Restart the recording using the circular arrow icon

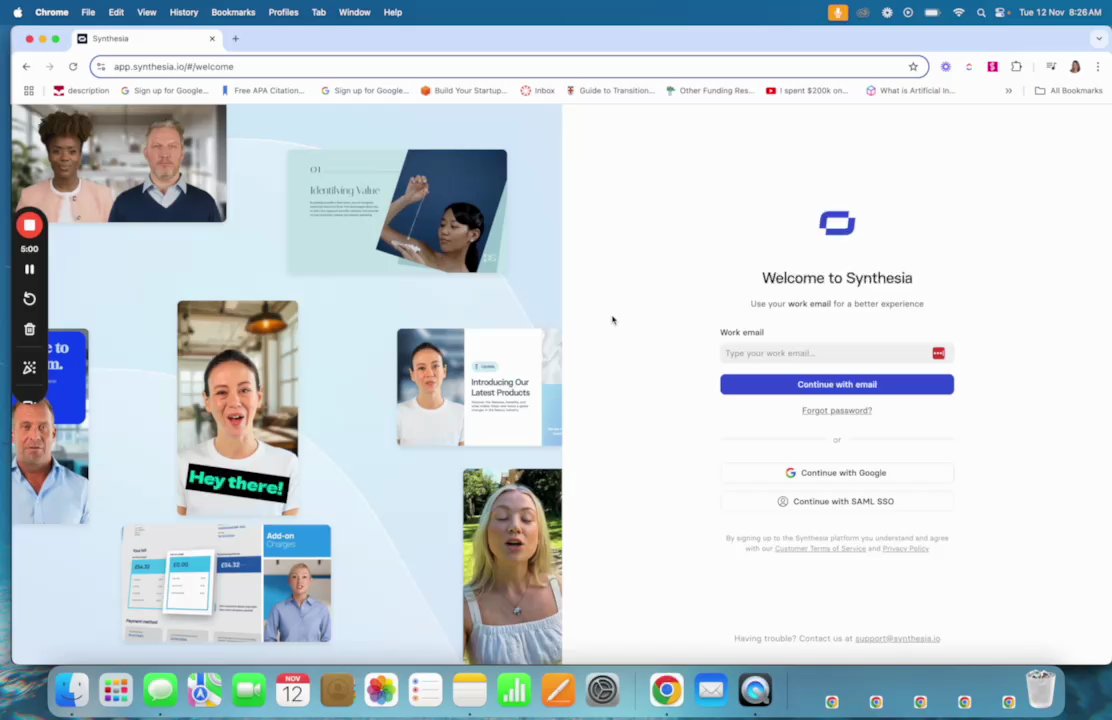tap(29, 299)
